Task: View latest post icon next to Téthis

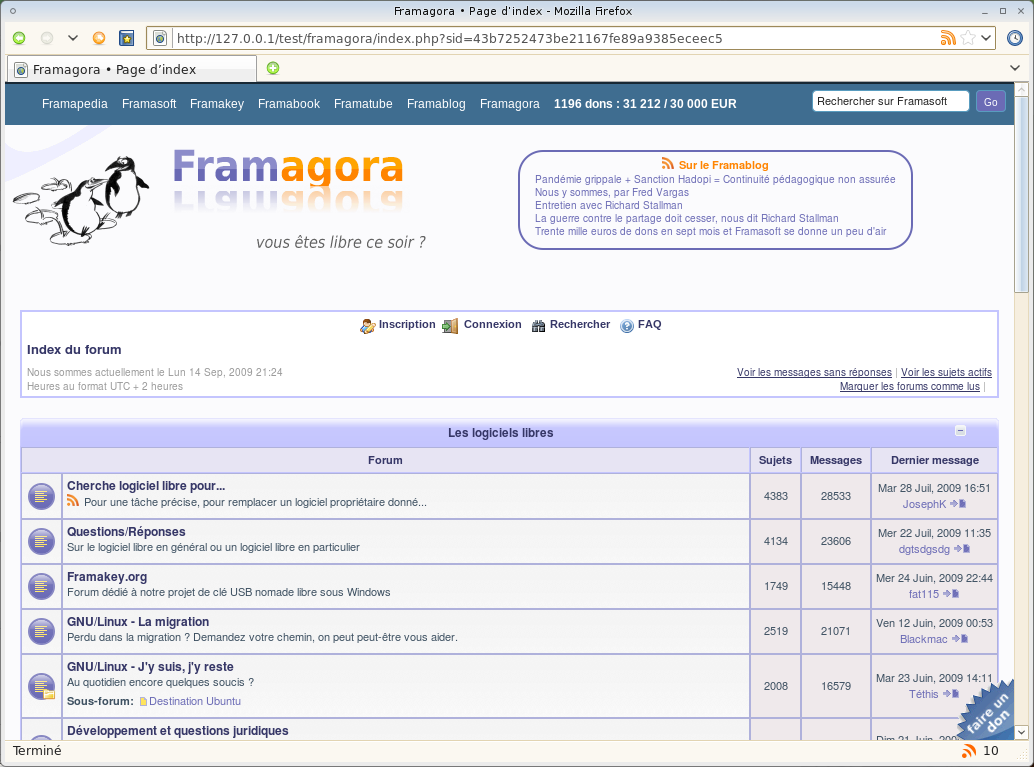Action: pos(950,694)
